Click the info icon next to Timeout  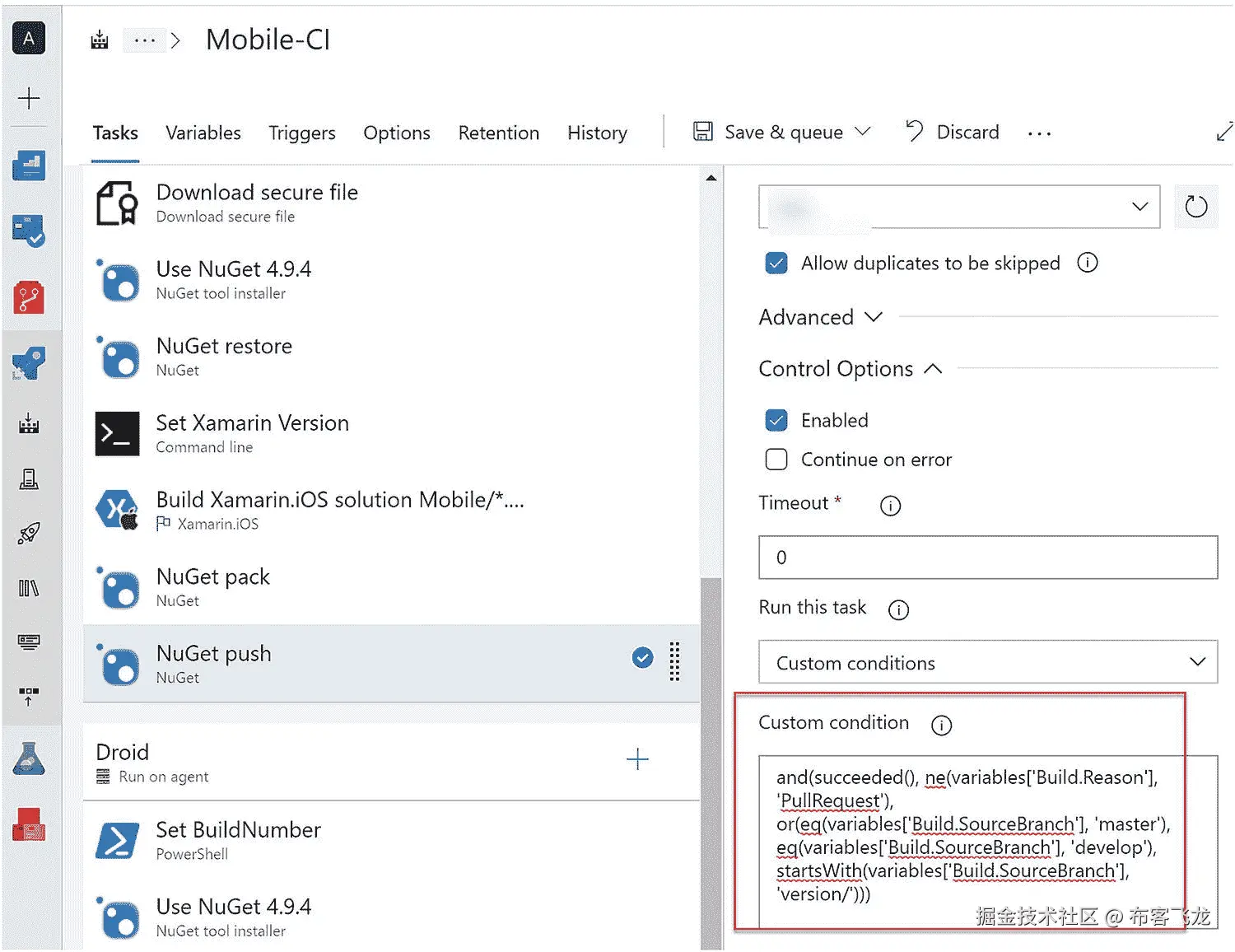tap(890, 506)
